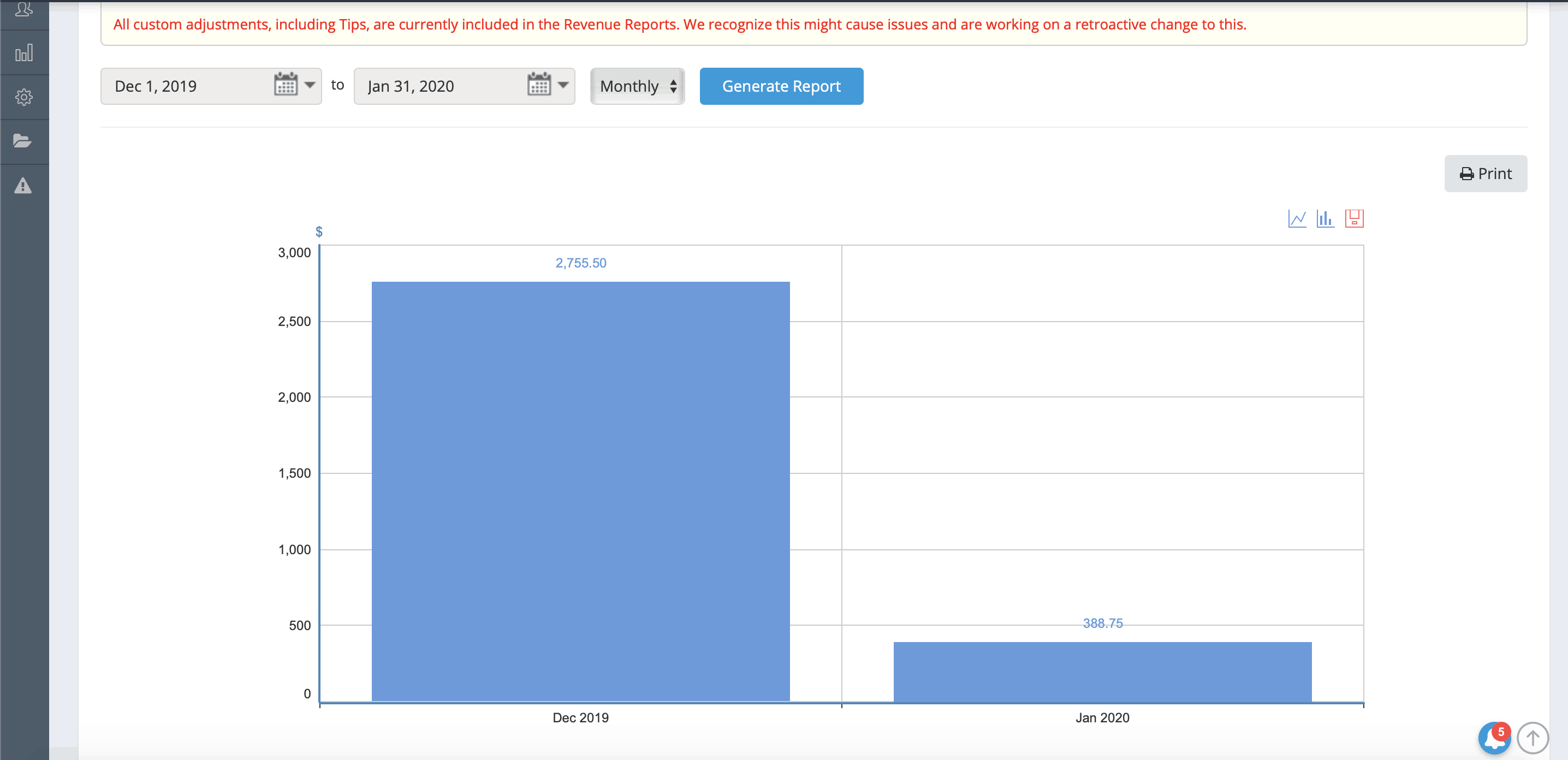Click the Print button
This screenshot has width=1568, height=760.
coord(1485,174)
